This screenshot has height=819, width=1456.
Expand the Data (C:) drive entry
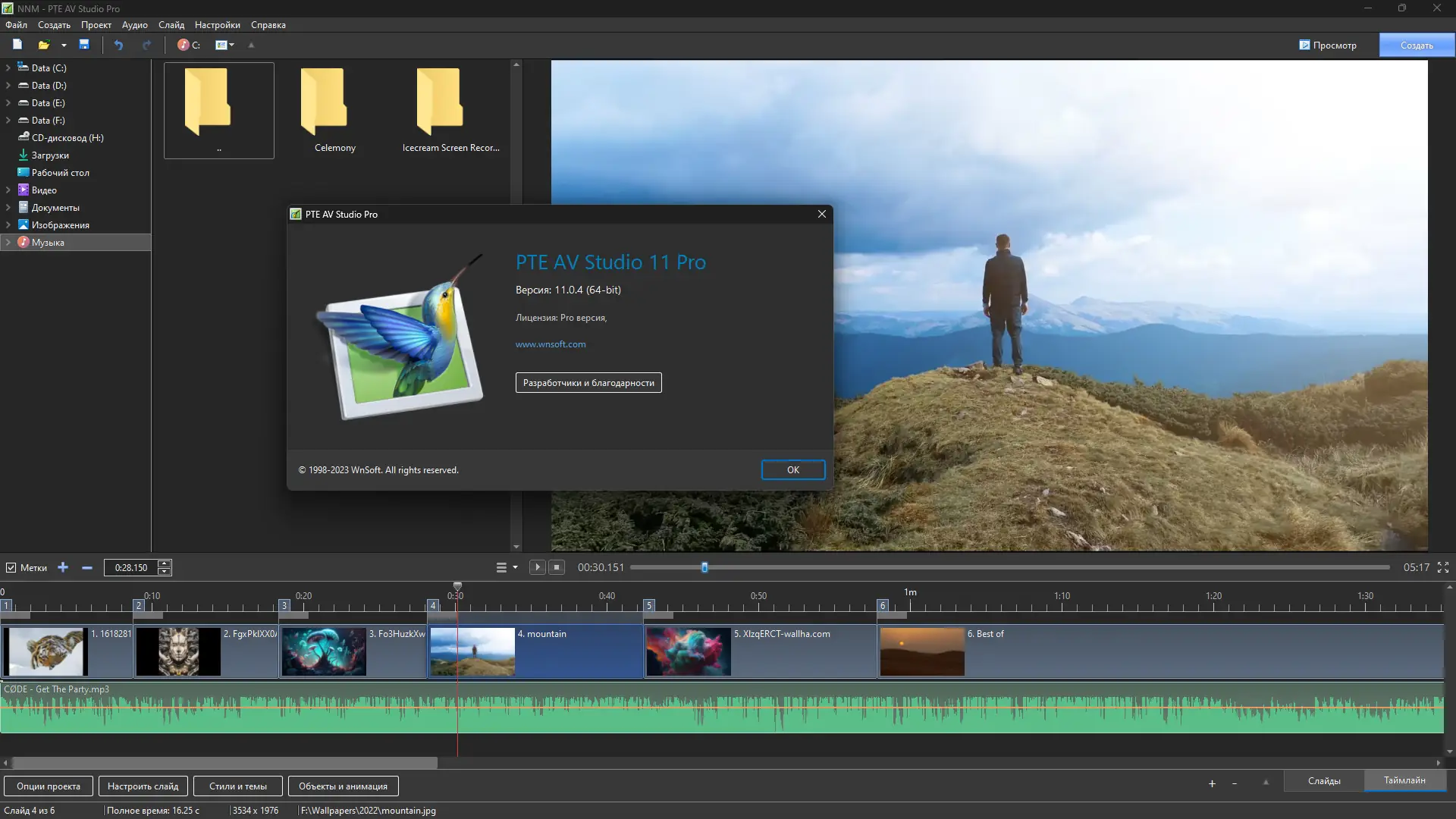[x=8, y=67]
